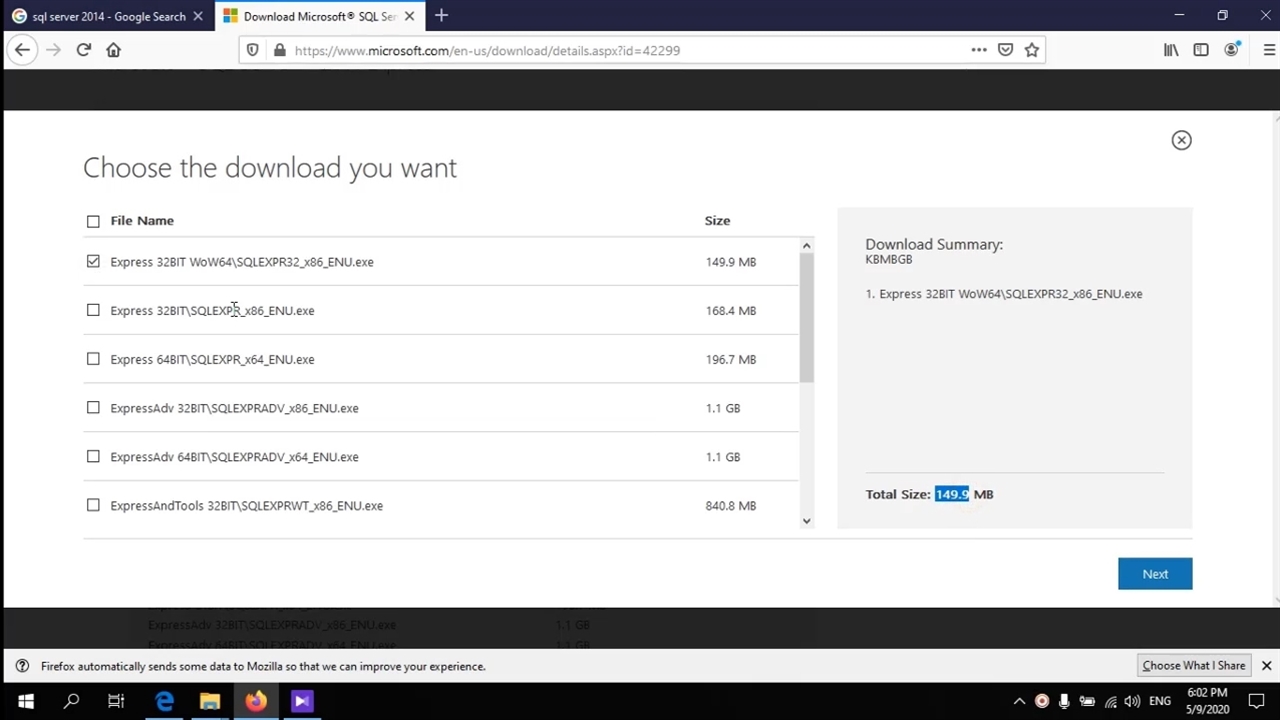
Task: Open Firefox hamburger menu
Action: tap(1268, 50)
